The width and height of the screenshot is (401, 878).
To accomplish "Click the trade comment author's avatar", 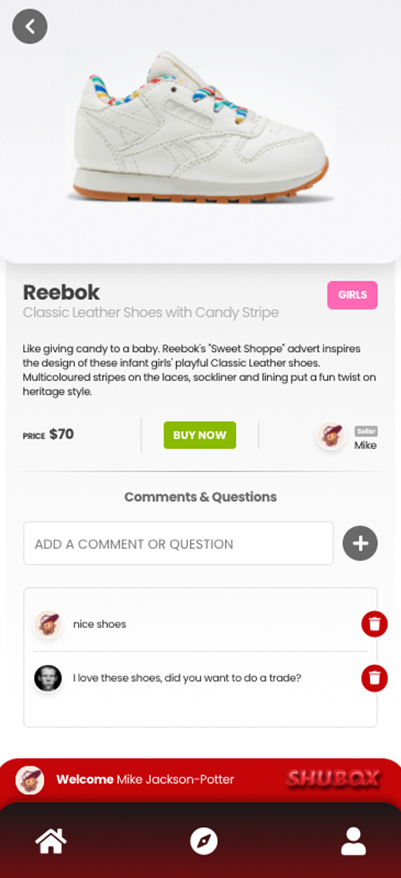I will (48, 678).
